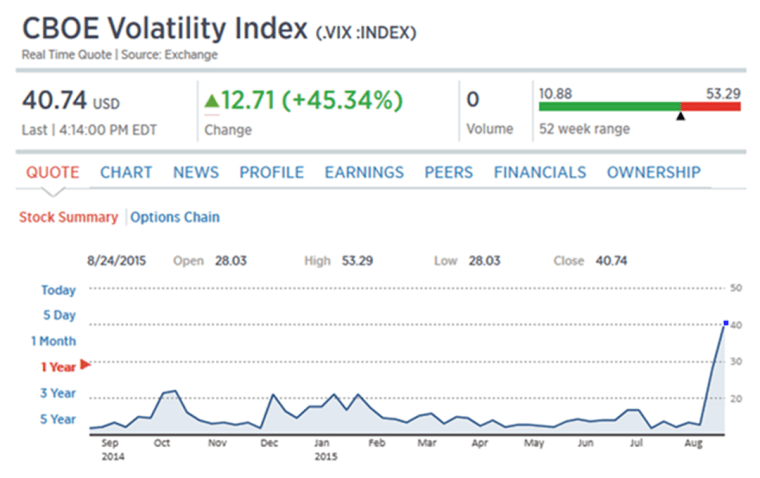Viewport: 760px width, 478px height.
Task: Go to the PROFILE tab
Action: pyautogui.click(x=271, y=172)
